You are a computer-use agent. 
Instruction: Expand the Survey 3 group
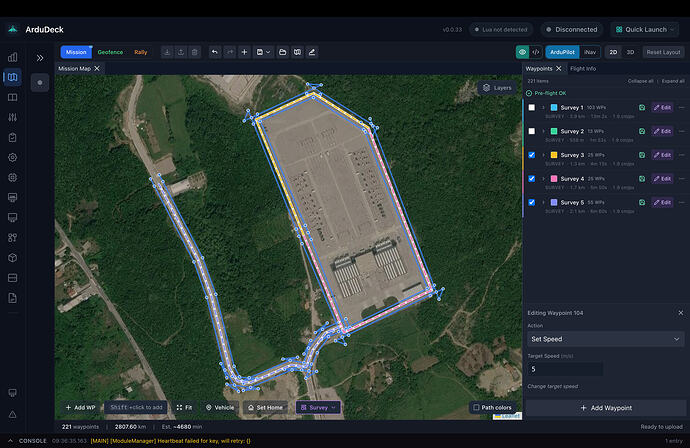pyautogui.click(x=543, y=155)
